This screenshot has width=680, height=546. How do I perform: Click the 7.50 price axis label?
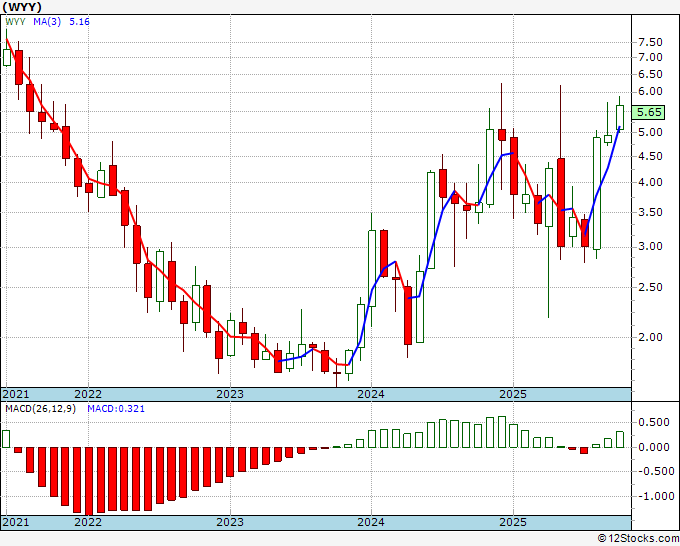[650, 43]
